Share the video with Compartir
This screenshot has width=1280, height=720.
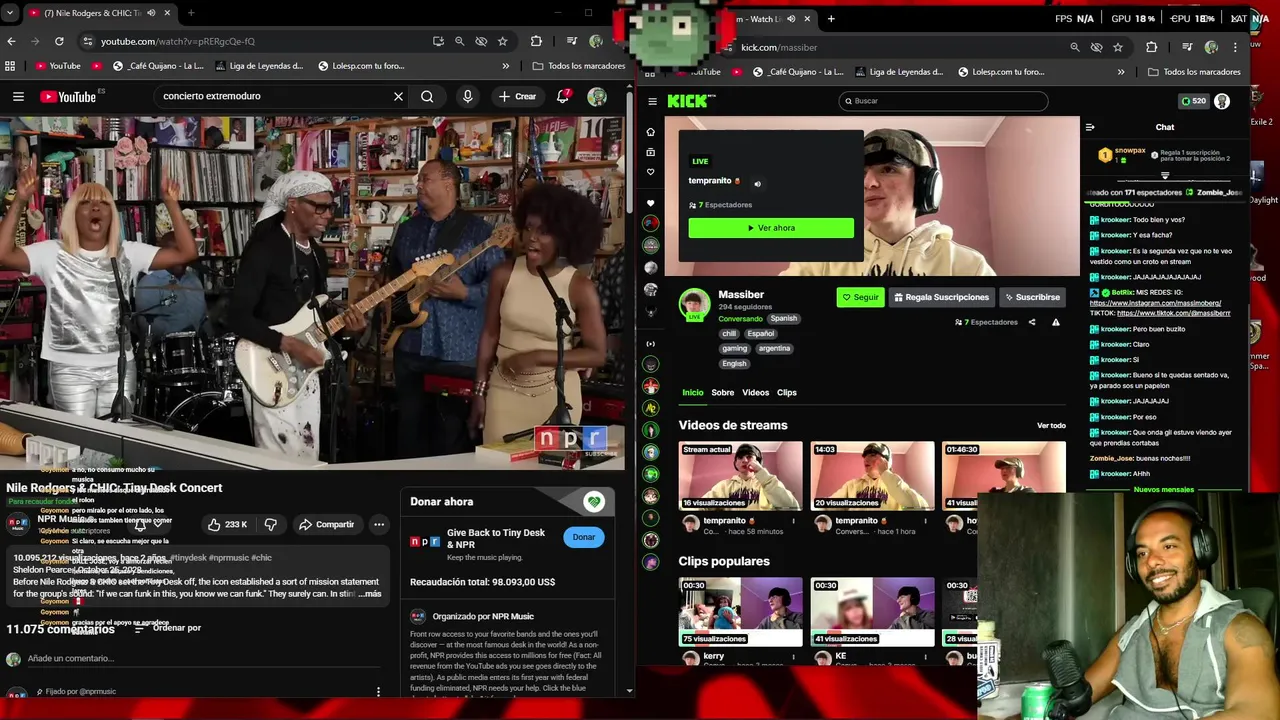pyautogui.click(x=326, y=524)
